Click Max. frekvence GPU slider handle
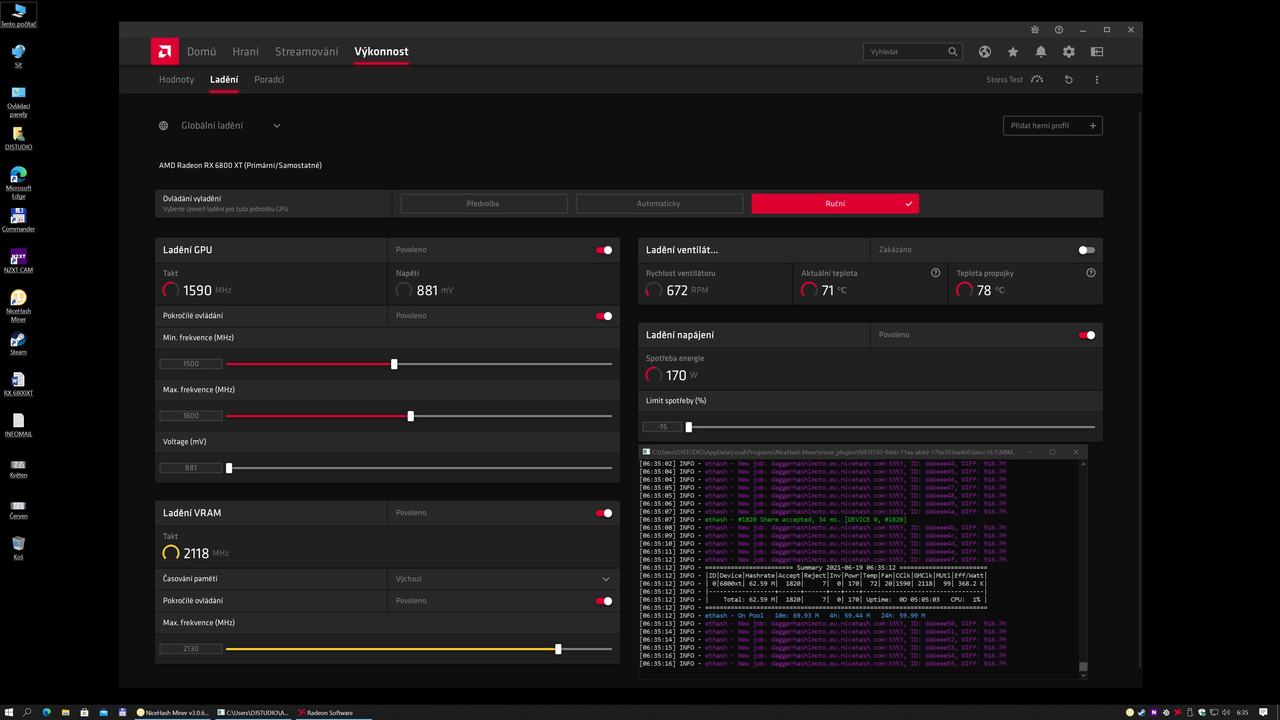 411,416
